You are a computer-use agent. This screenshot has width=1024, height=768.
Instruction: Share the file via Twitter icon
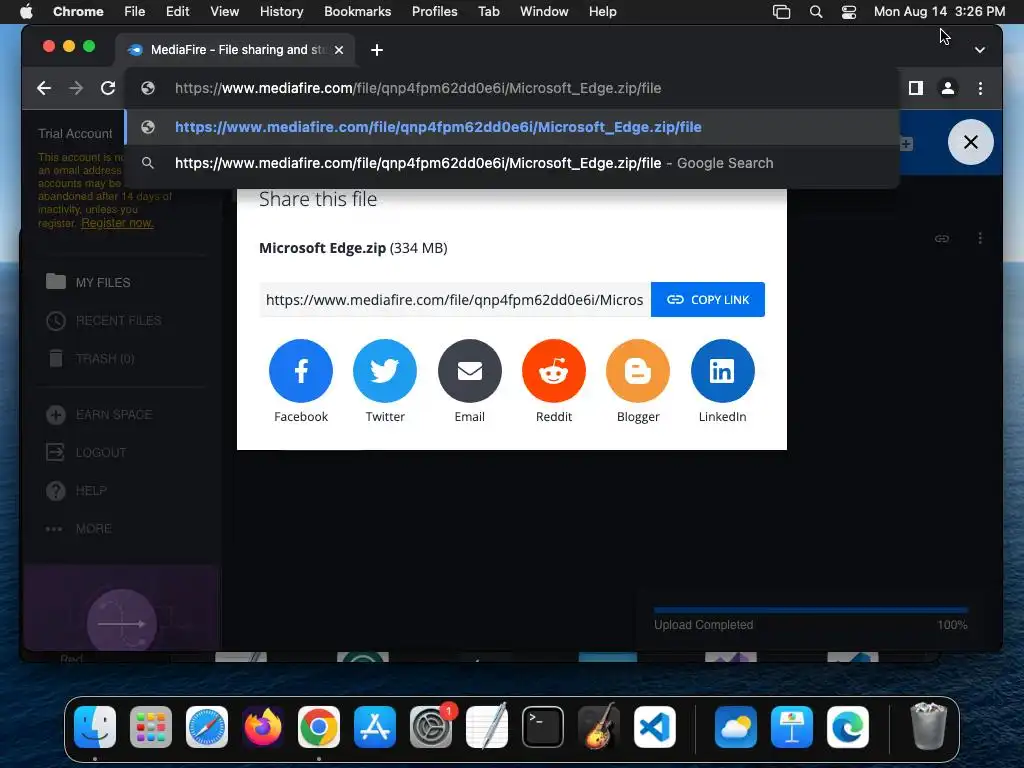[x=385, y=371]
